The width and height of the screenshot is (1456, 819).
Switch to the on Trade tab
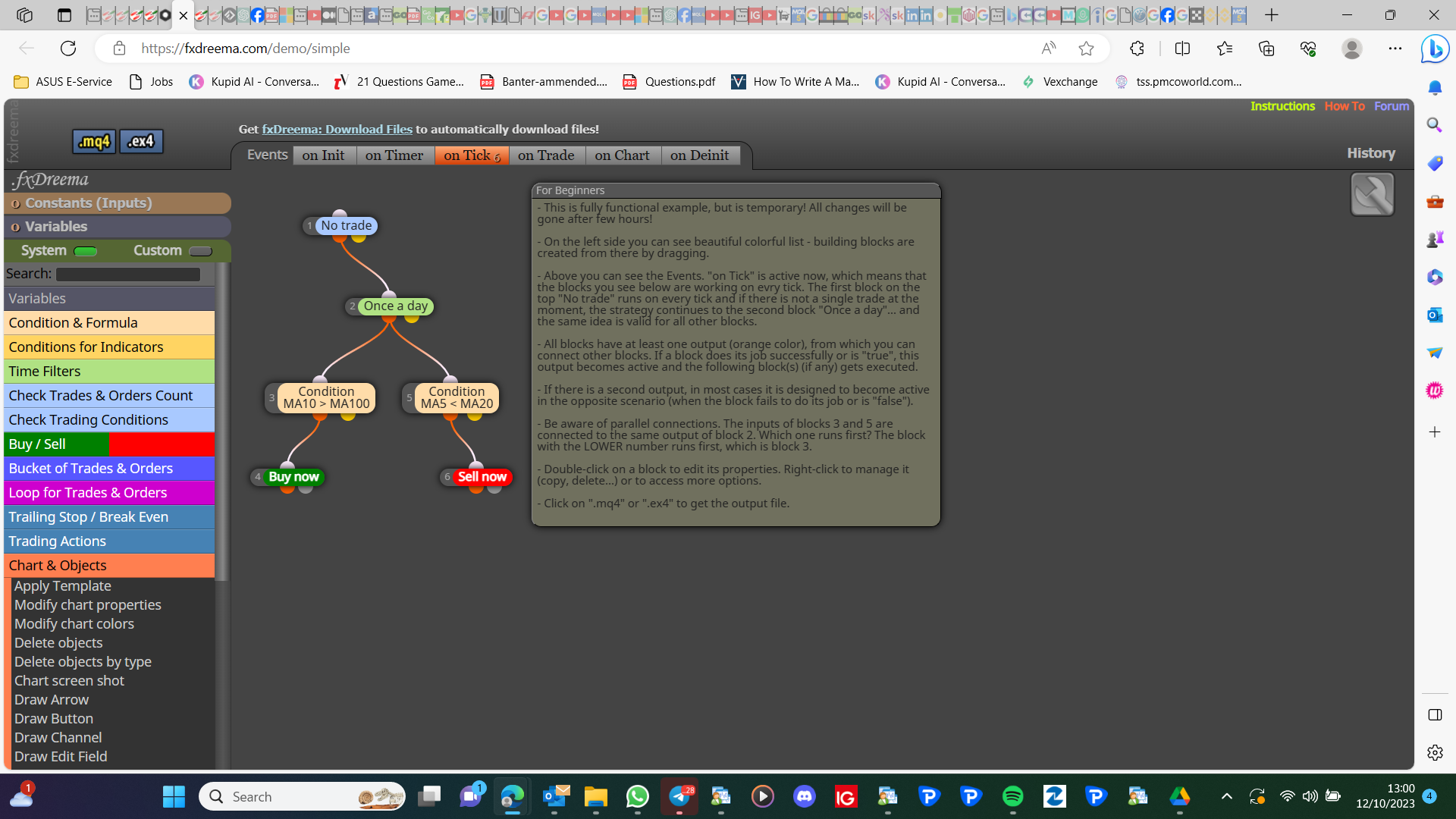(546, 155)
